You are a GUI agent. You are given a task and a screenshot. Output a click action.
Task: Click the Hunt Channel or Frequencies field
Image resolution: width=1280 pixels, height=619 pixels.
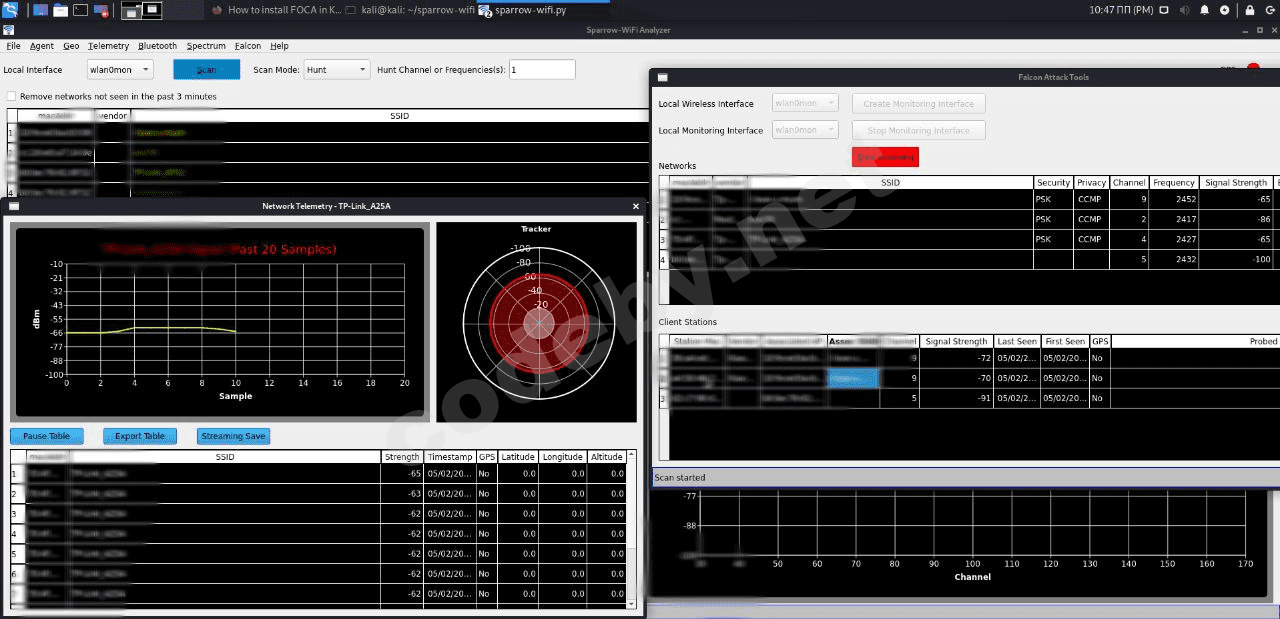(x=542, y=70)
